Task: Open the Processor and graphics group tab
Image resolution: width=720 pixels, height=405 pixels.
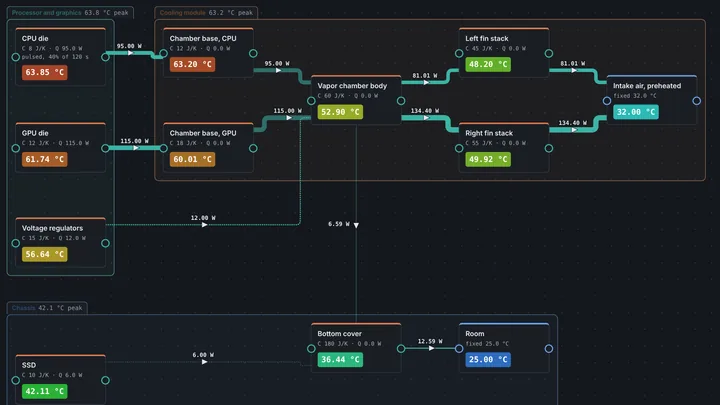Action: pyautogui.click(x=70, y=12)
